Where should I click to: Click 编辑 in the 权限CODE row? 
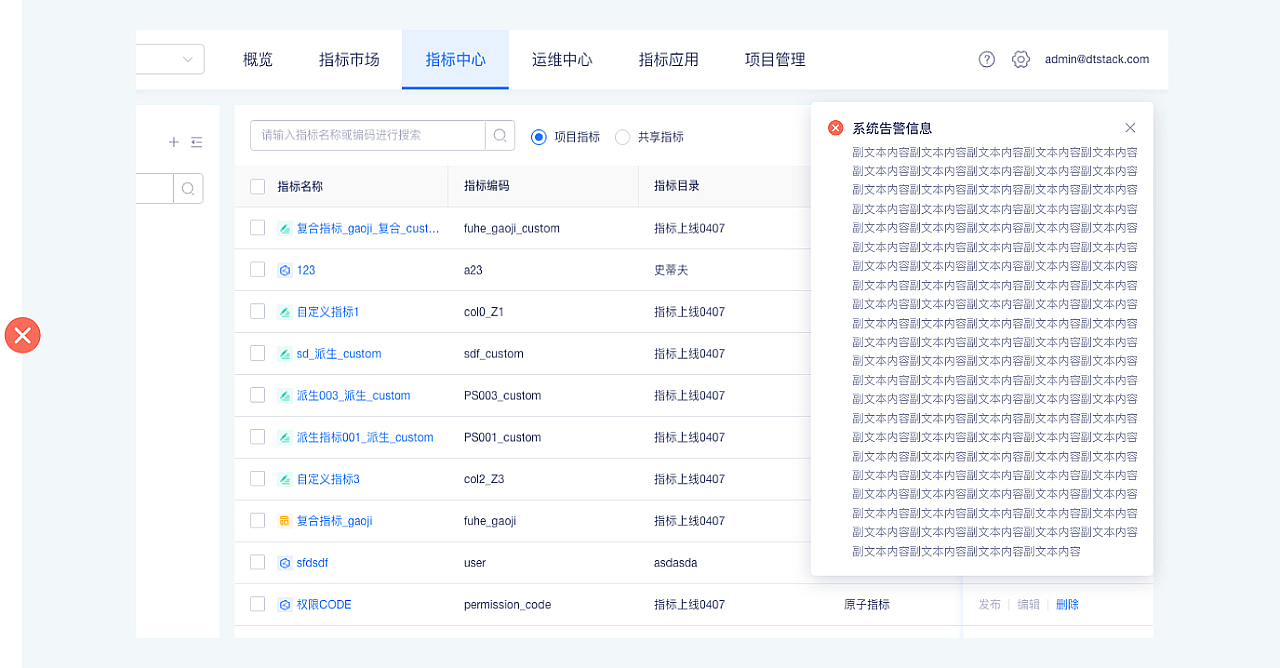tap(1029, 605)
